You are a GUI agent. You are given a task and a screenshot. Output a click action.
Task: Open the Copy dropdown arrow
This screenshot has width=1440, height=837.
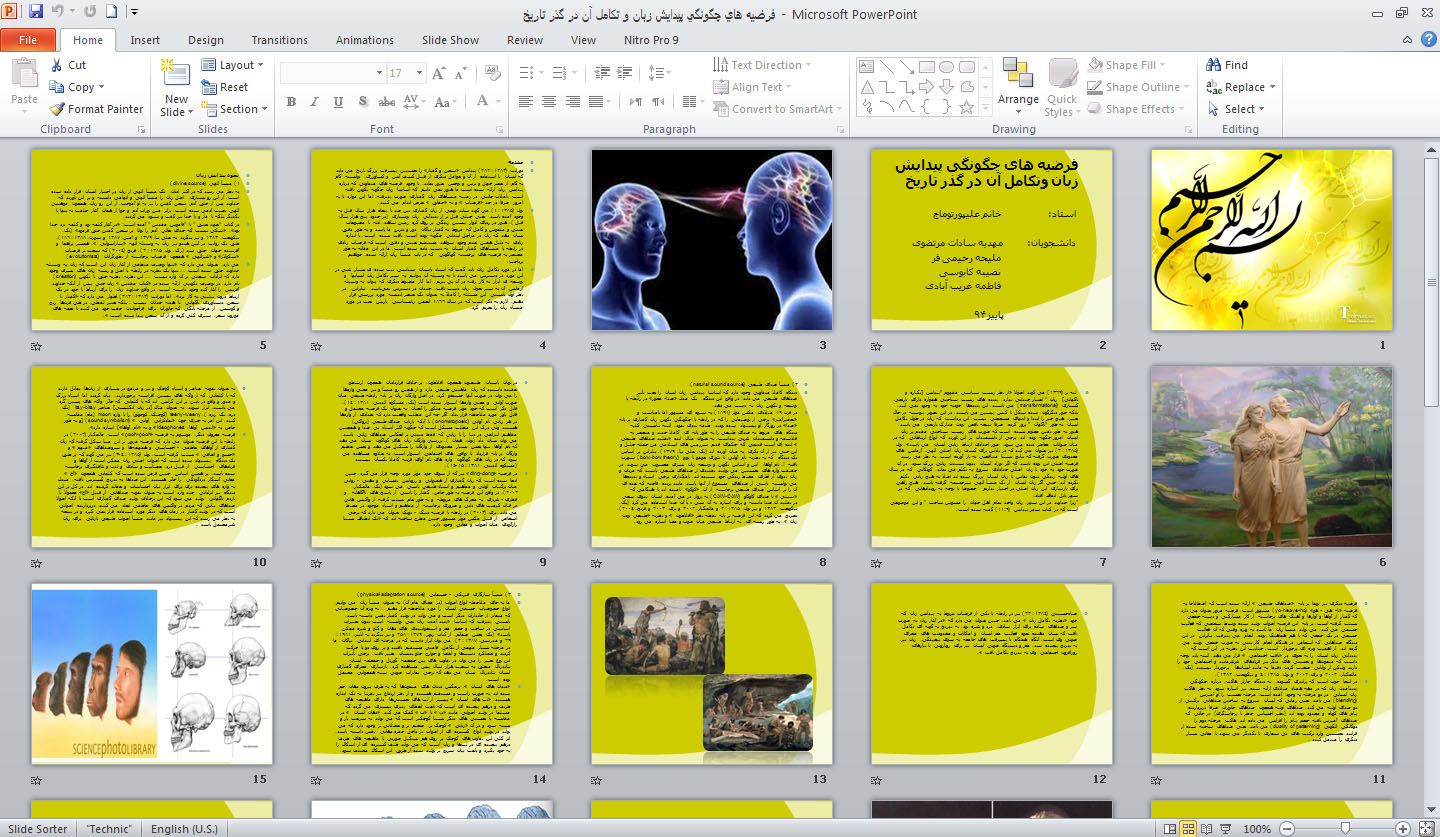click(x=101, y=87)
